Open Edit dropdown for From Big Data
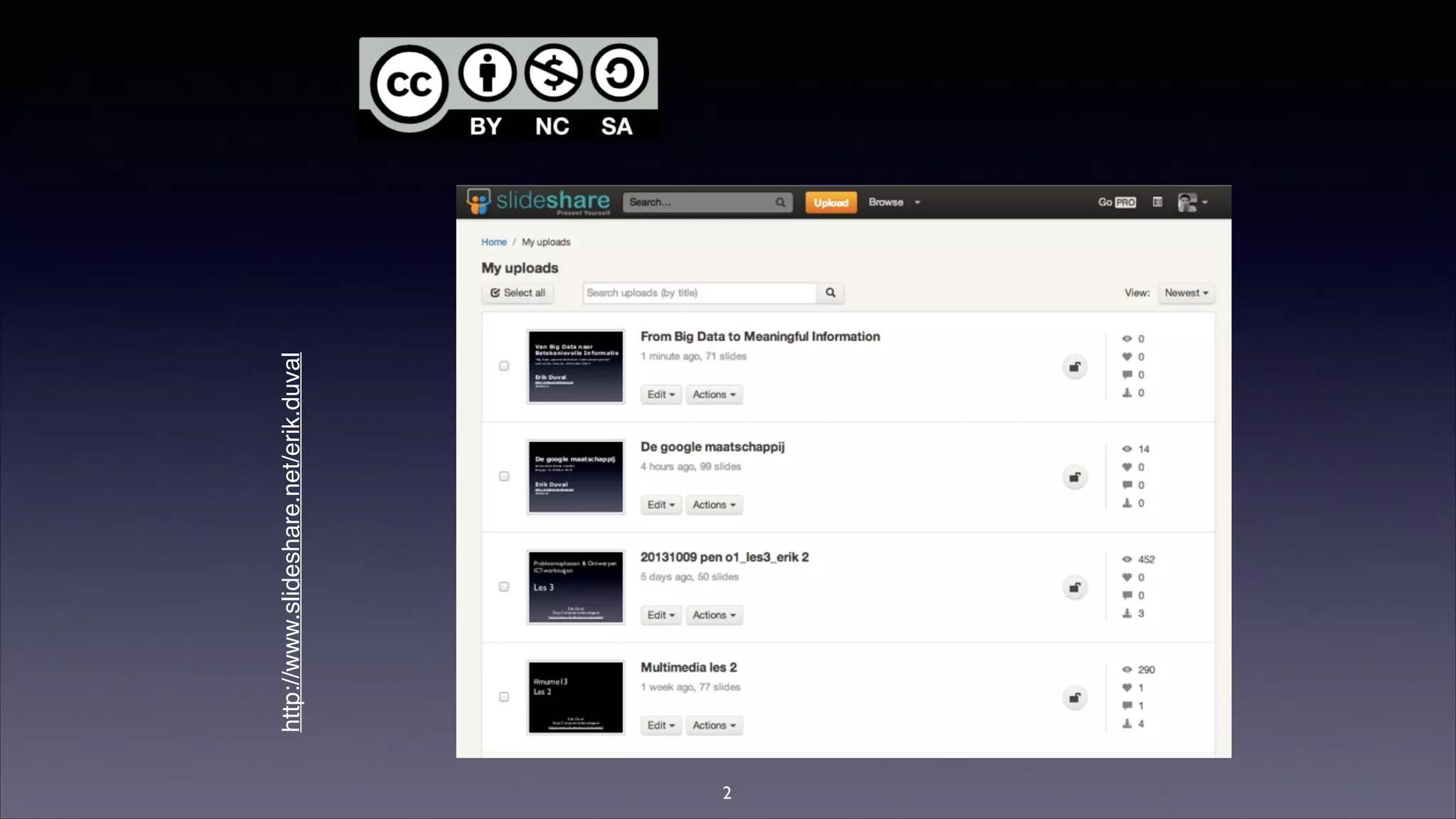 (660, 395)
